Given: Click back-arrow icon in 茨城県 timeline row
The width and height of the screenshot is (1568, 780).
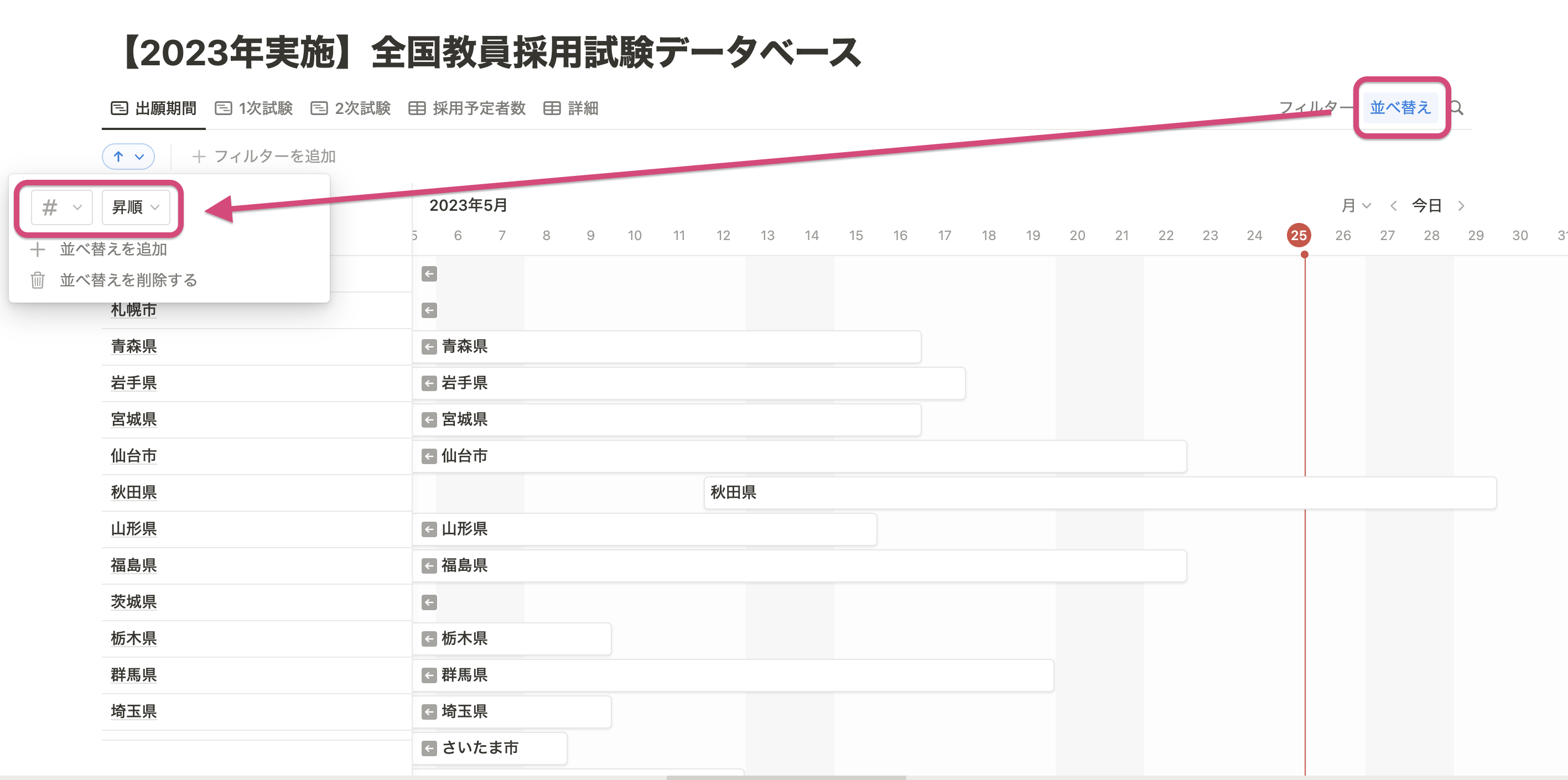Looking at the screenshot, I should pyautogui.click(x=429, y=602).
